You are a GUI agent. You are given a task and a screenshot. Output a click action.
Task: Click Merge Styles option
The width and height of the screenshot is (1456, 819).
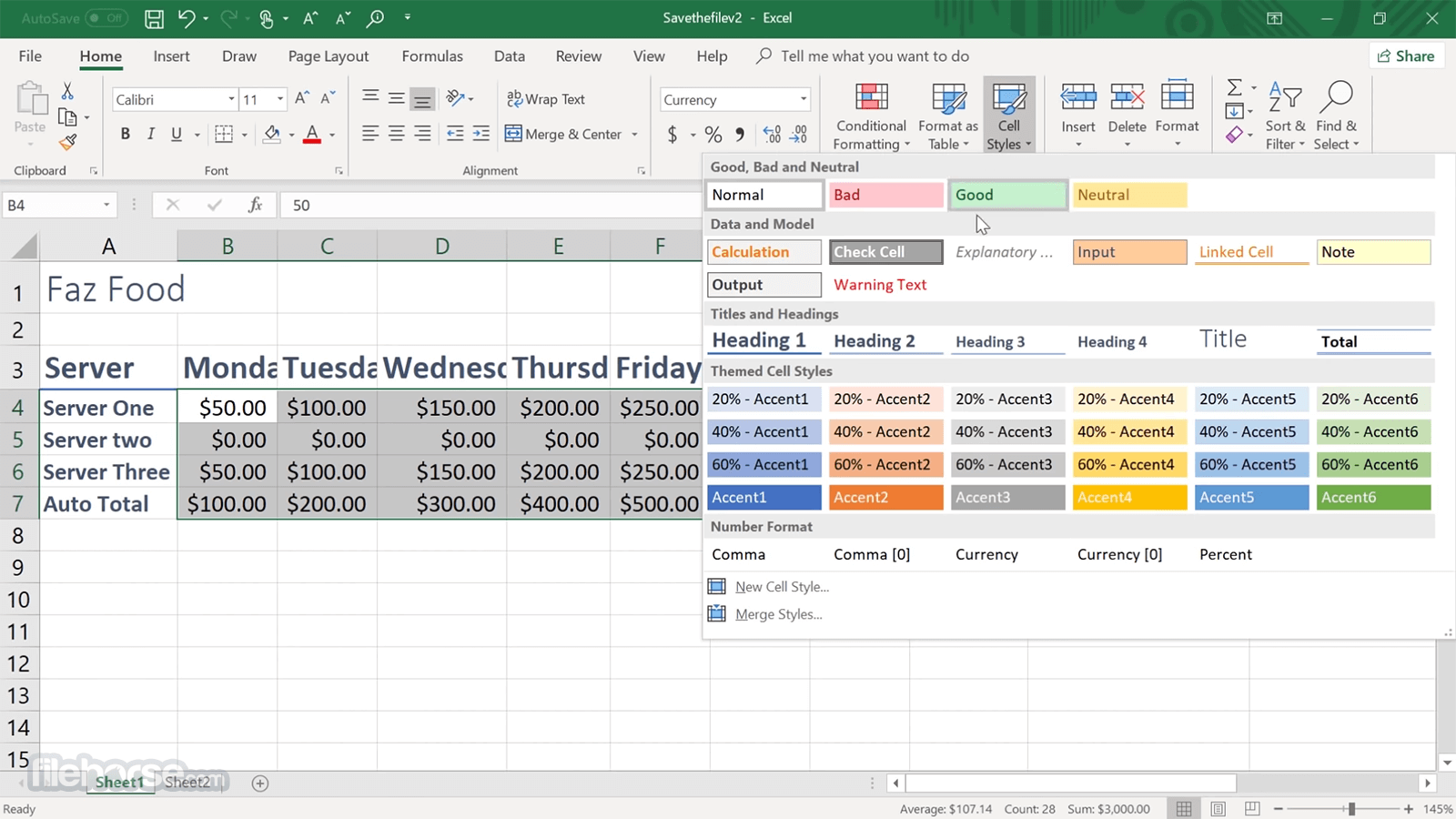click(778, 614)
